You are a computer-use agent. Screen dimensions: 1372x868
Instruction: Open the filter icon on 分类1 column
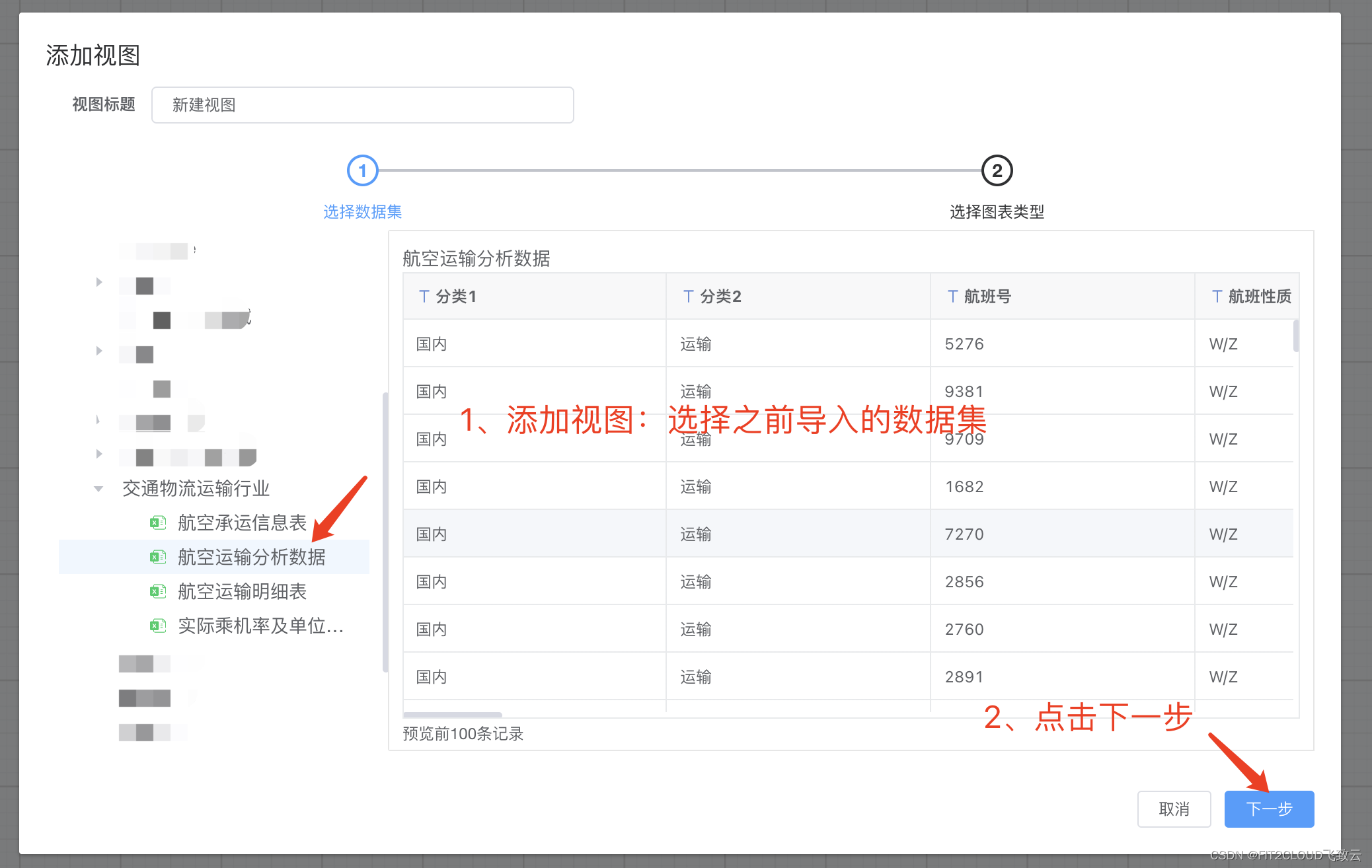424,296
